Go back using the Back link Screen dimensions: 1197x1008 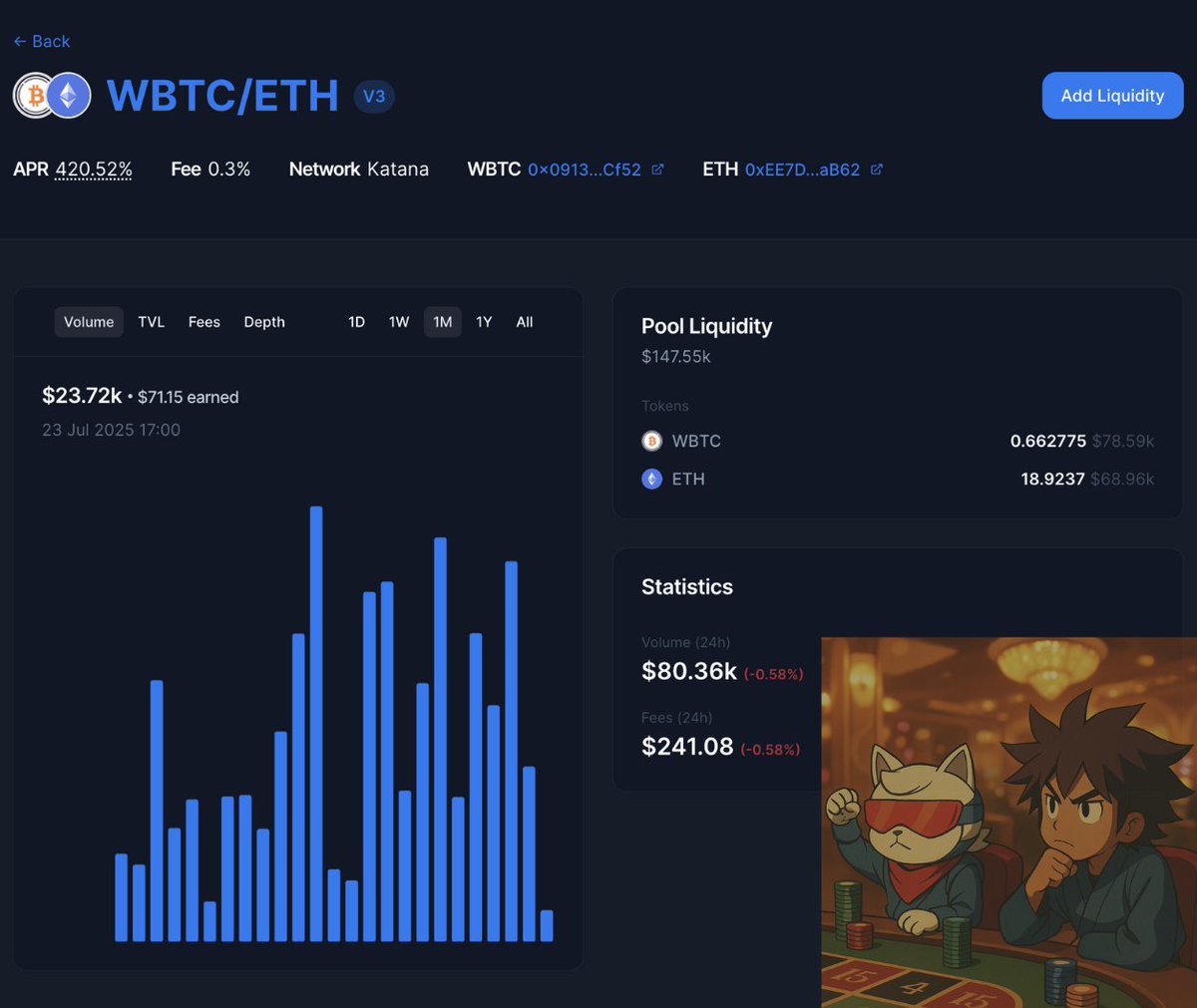(x=41, y=41)
